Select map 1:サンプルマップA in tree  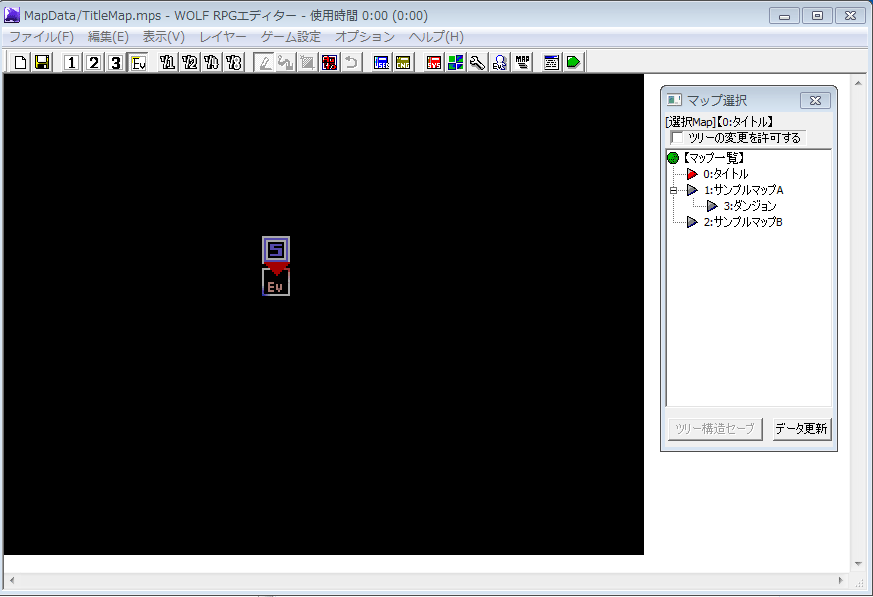pyautogui.click(x=743, y=190)
